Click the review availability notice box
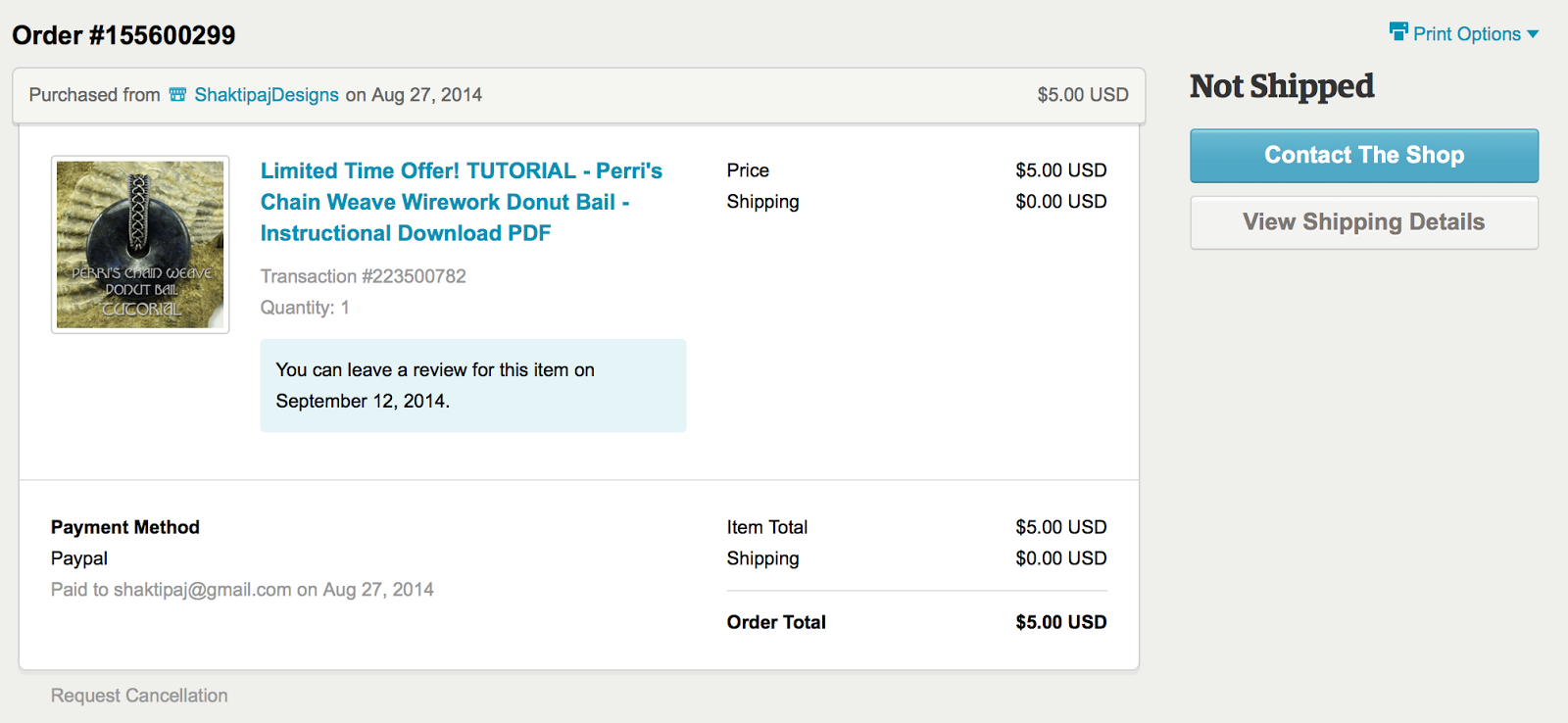1568x723 pixels. [473, 386]
